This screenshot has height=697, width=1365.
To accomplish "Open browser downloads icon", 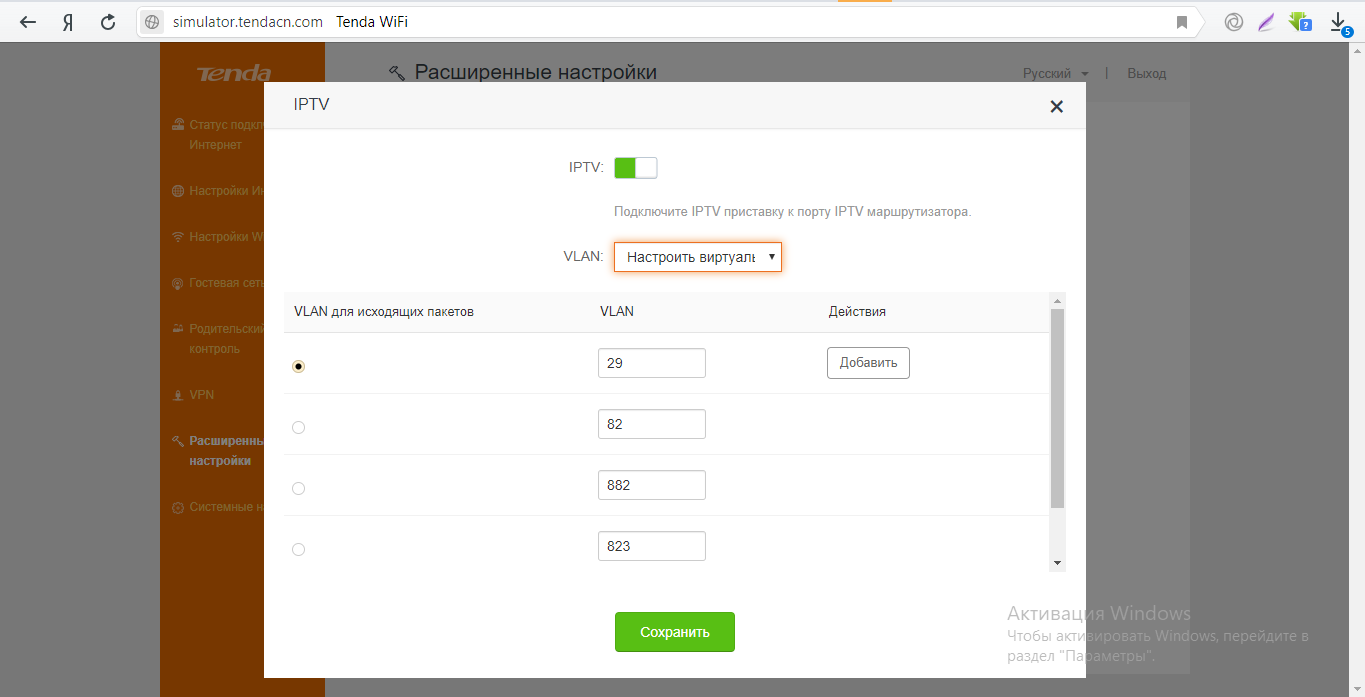I will coord(1339,22).
